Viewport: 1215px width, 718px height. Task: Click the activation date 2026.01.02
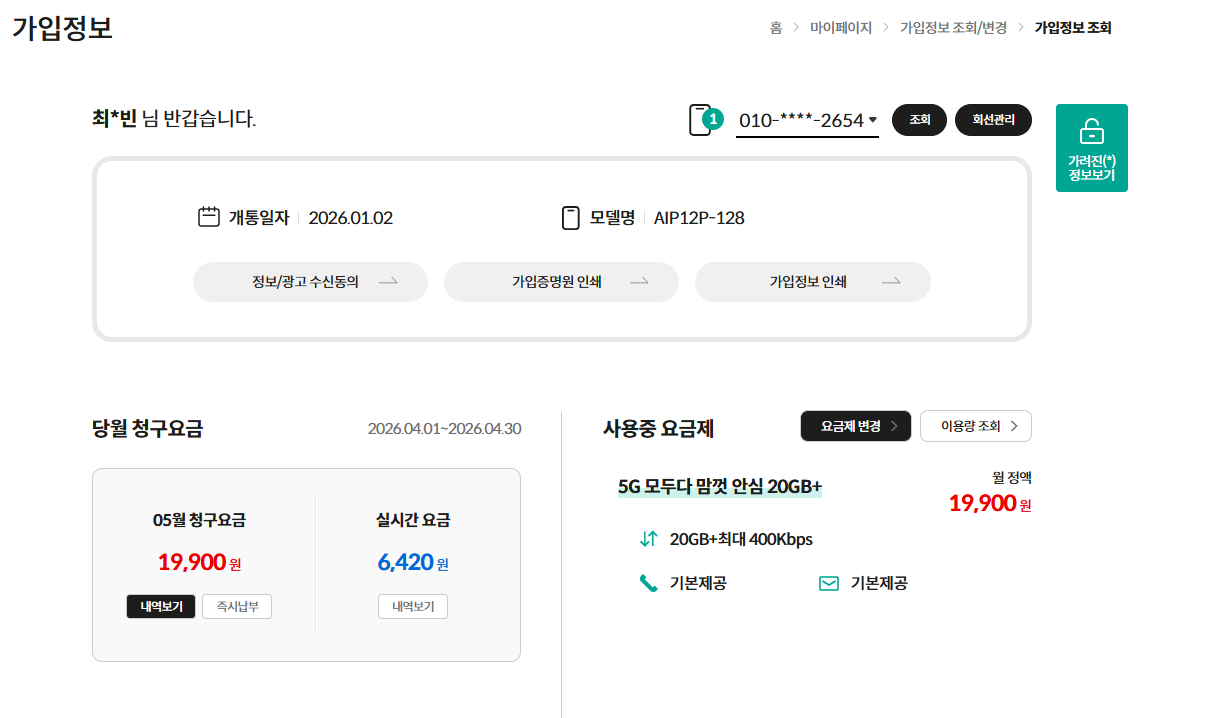point(351,218)
